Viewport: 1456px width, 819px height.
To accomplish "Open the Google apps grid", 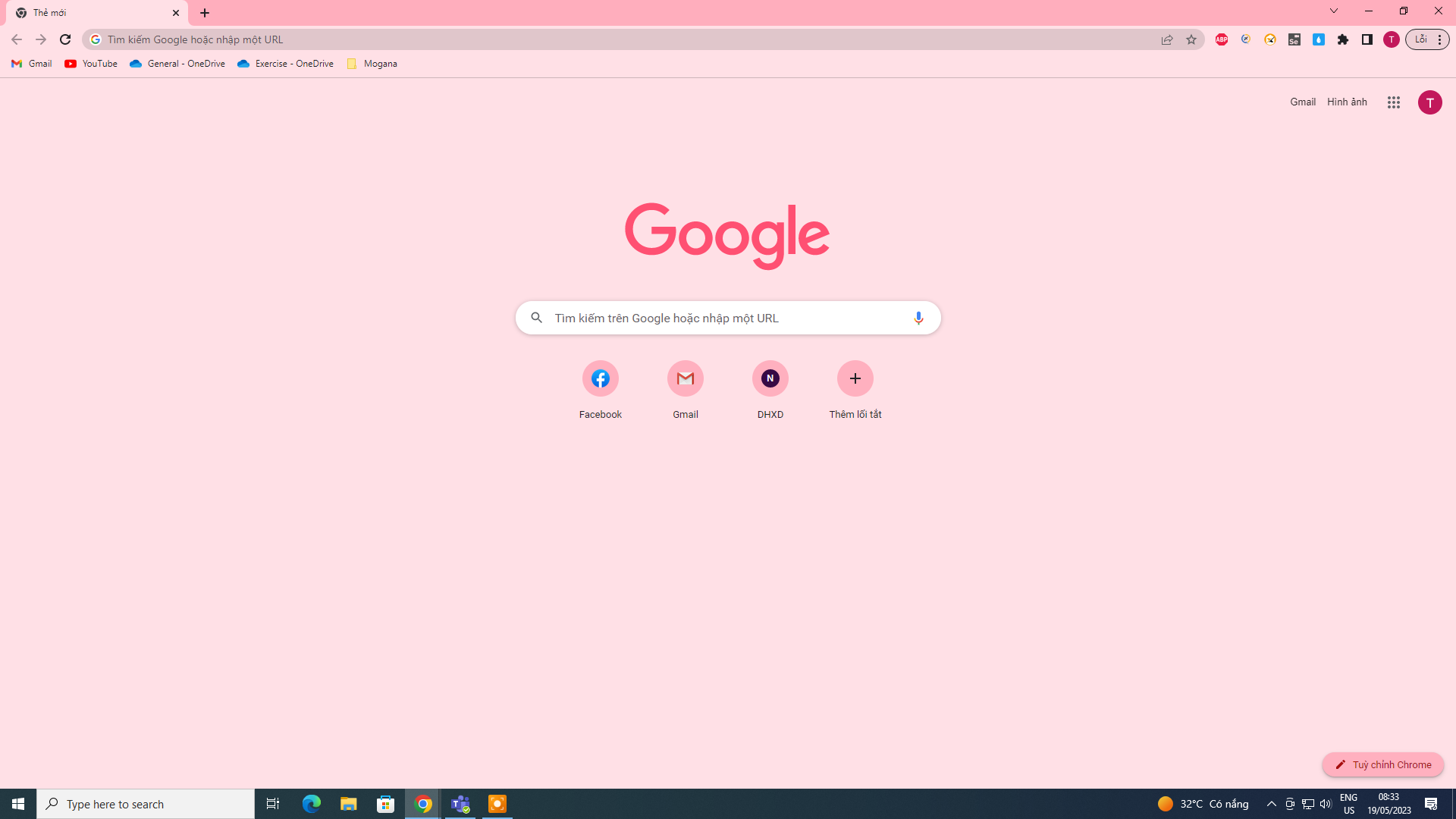I will 1393,102.
